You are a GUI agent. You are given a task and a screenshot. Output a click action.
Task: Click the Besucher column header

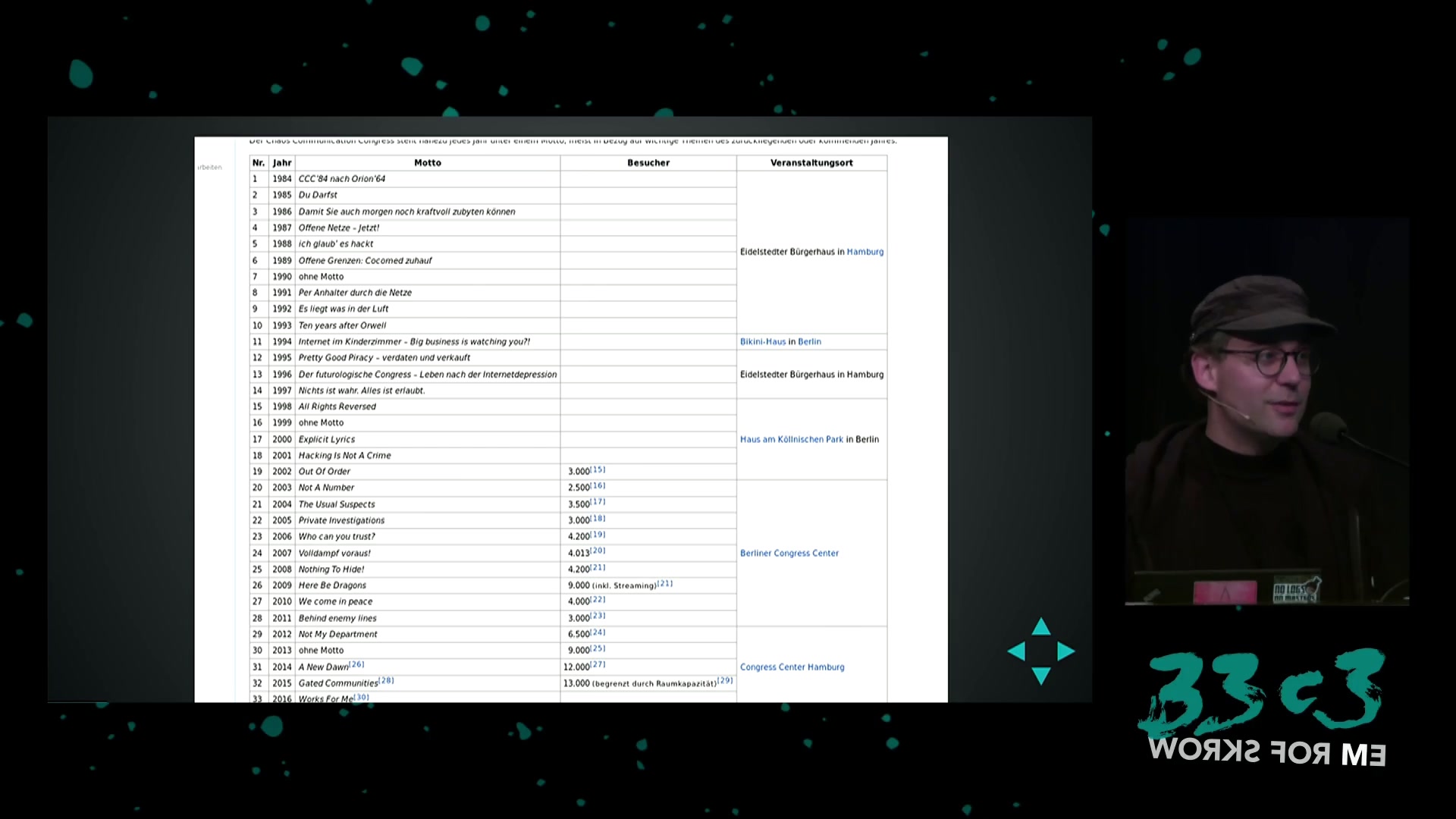(x=648, y=162)
